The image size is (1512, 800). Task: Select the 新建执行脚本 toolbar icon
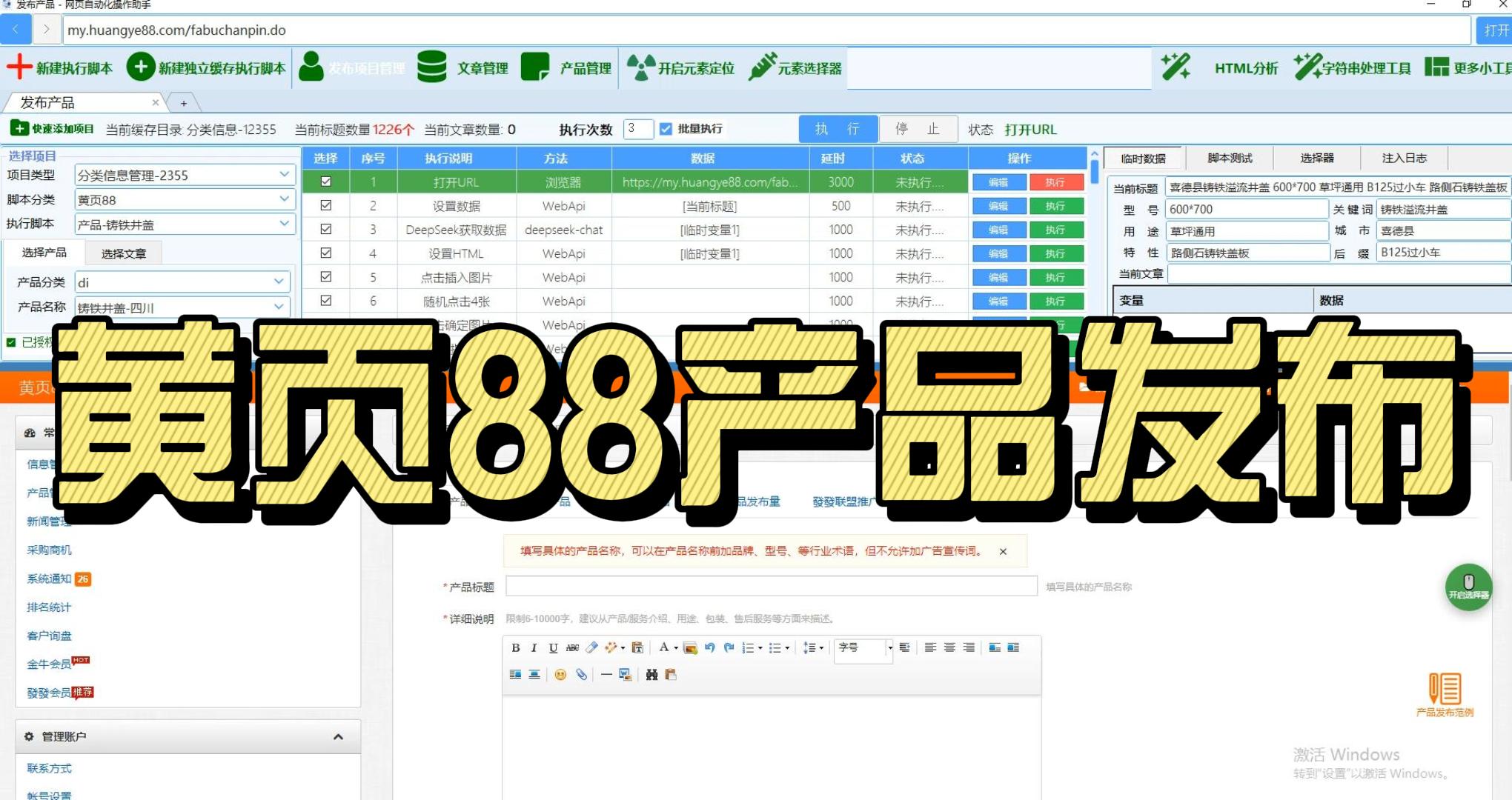point(63,67)
